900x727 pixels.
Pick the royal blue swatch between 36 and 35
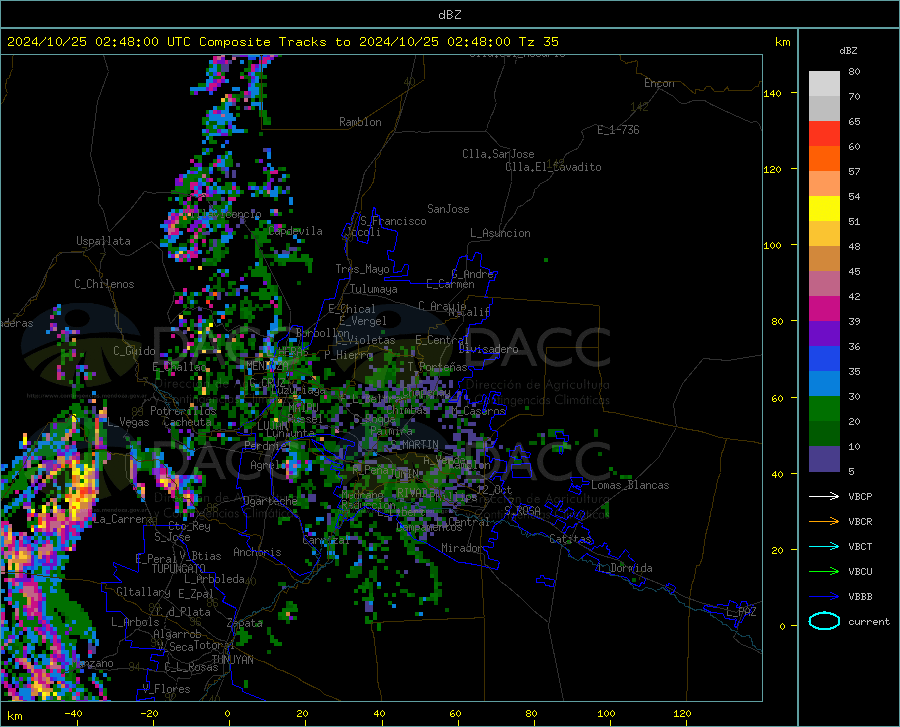coord(824,359)
